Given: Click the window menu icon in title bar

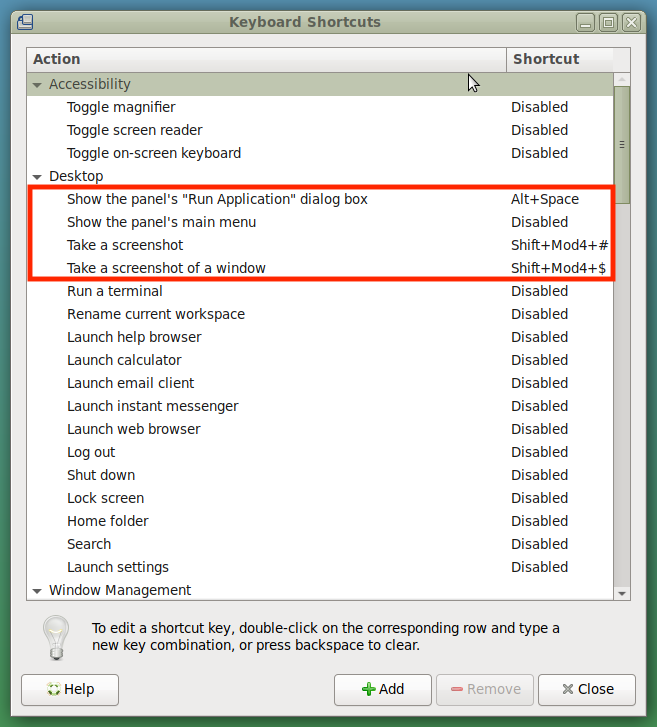Looking at the screenshot, I should coord(25,21).
